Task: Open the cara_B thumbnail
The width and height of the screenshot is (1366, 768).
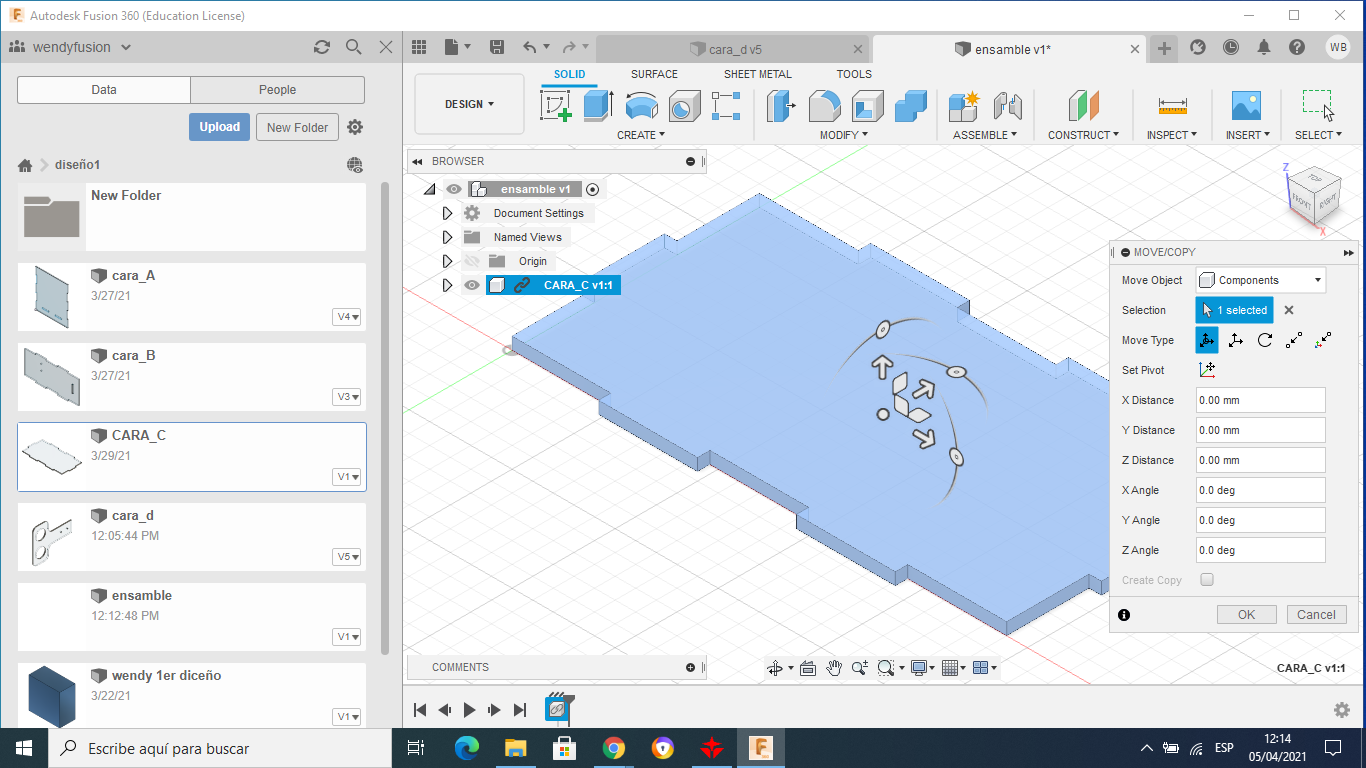Action: (52, 377)
